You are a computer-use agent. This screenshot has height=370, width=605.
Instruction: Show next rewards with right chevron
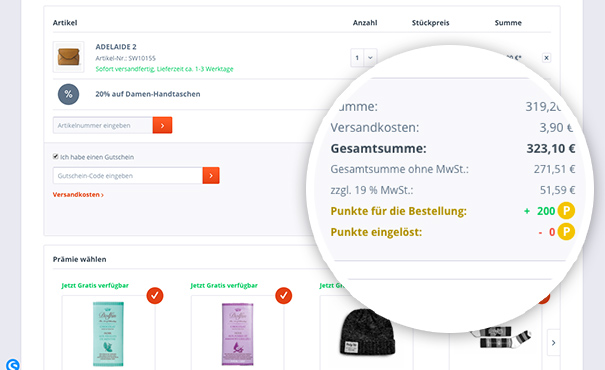pyautogui.click(x=554, y=343)
